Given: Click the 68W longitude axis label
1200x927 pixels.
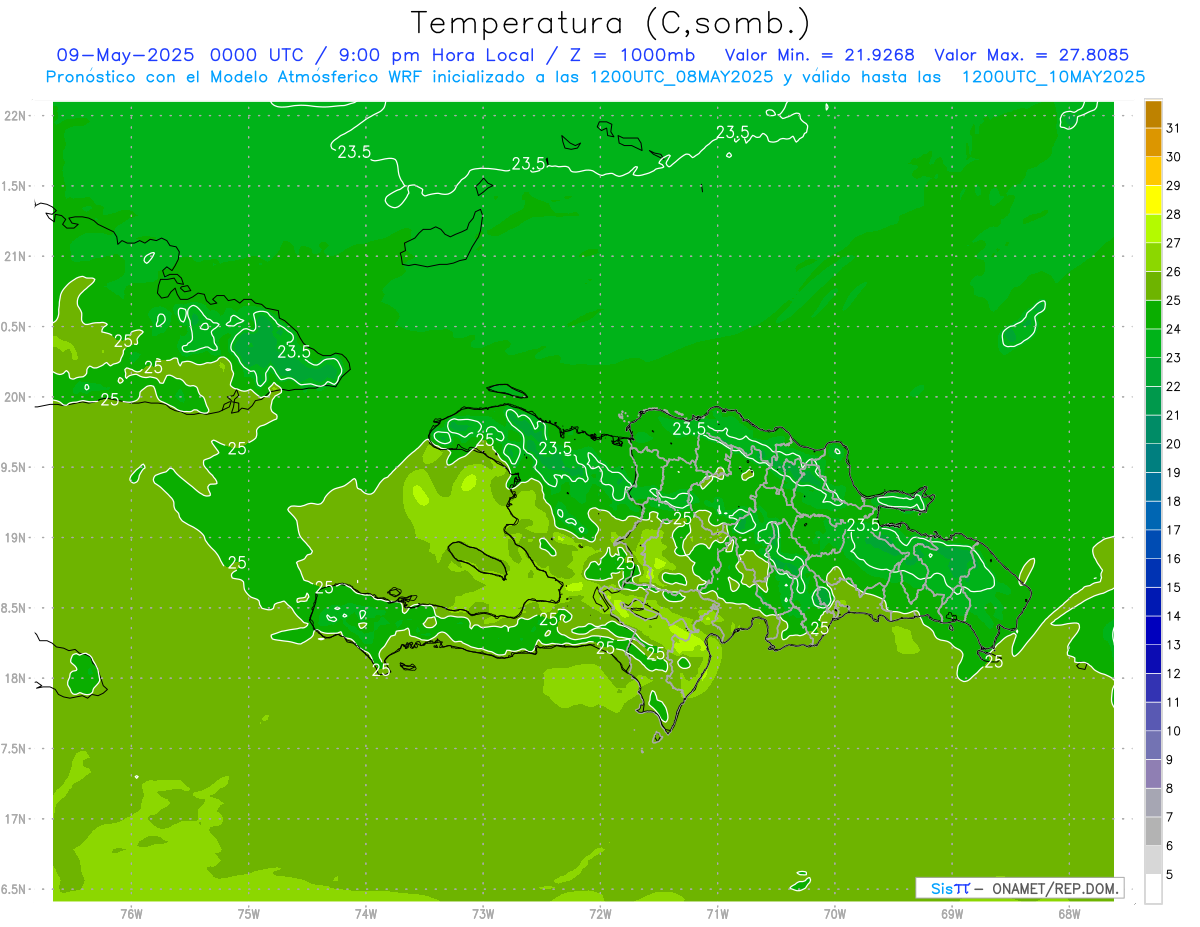Looking at the screenshot, I should 1069,914.
